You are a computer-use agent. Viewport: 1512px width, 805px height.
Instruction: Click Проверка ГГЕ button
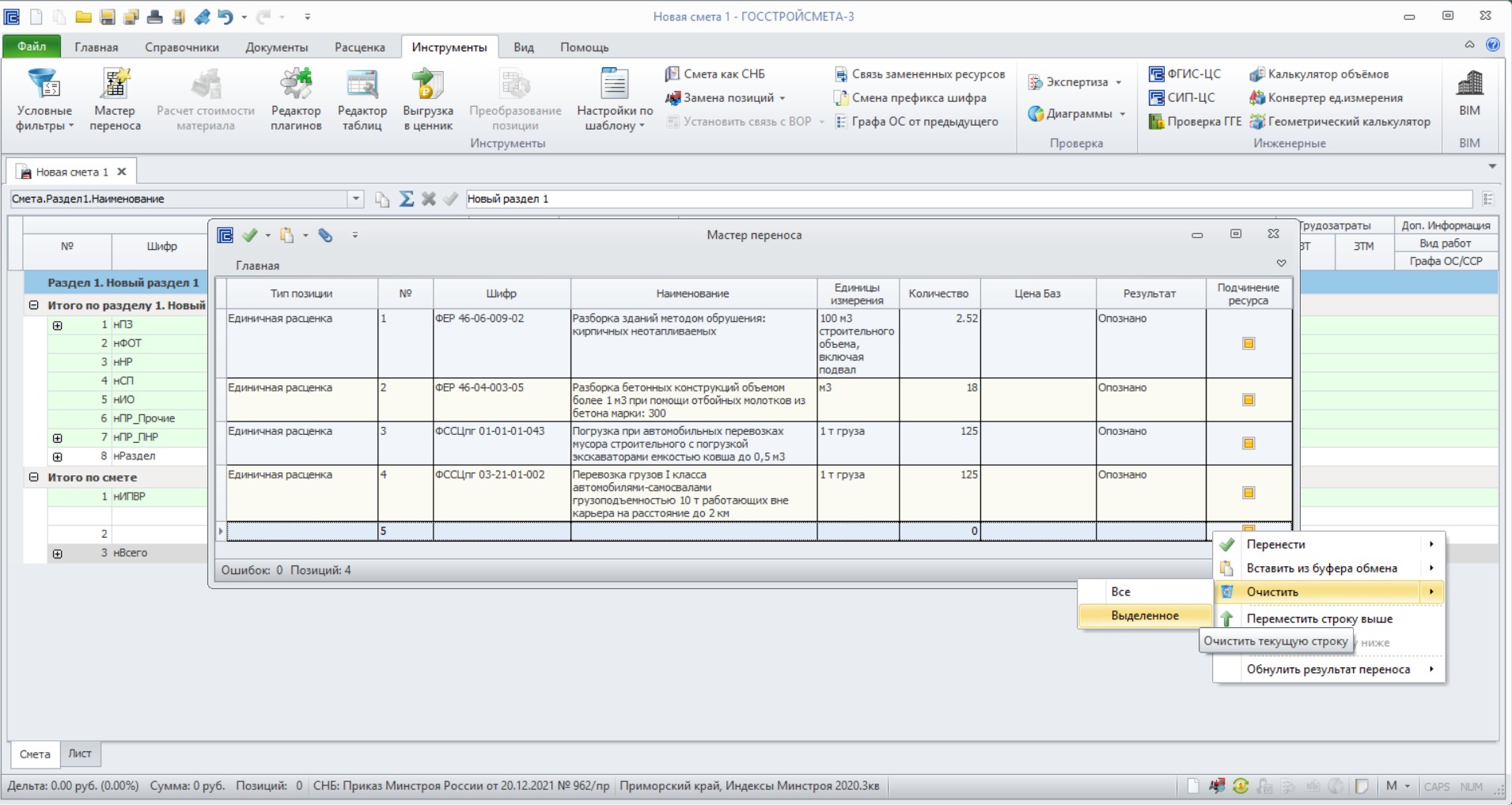pyautogui.click(x=1195, y=122)
